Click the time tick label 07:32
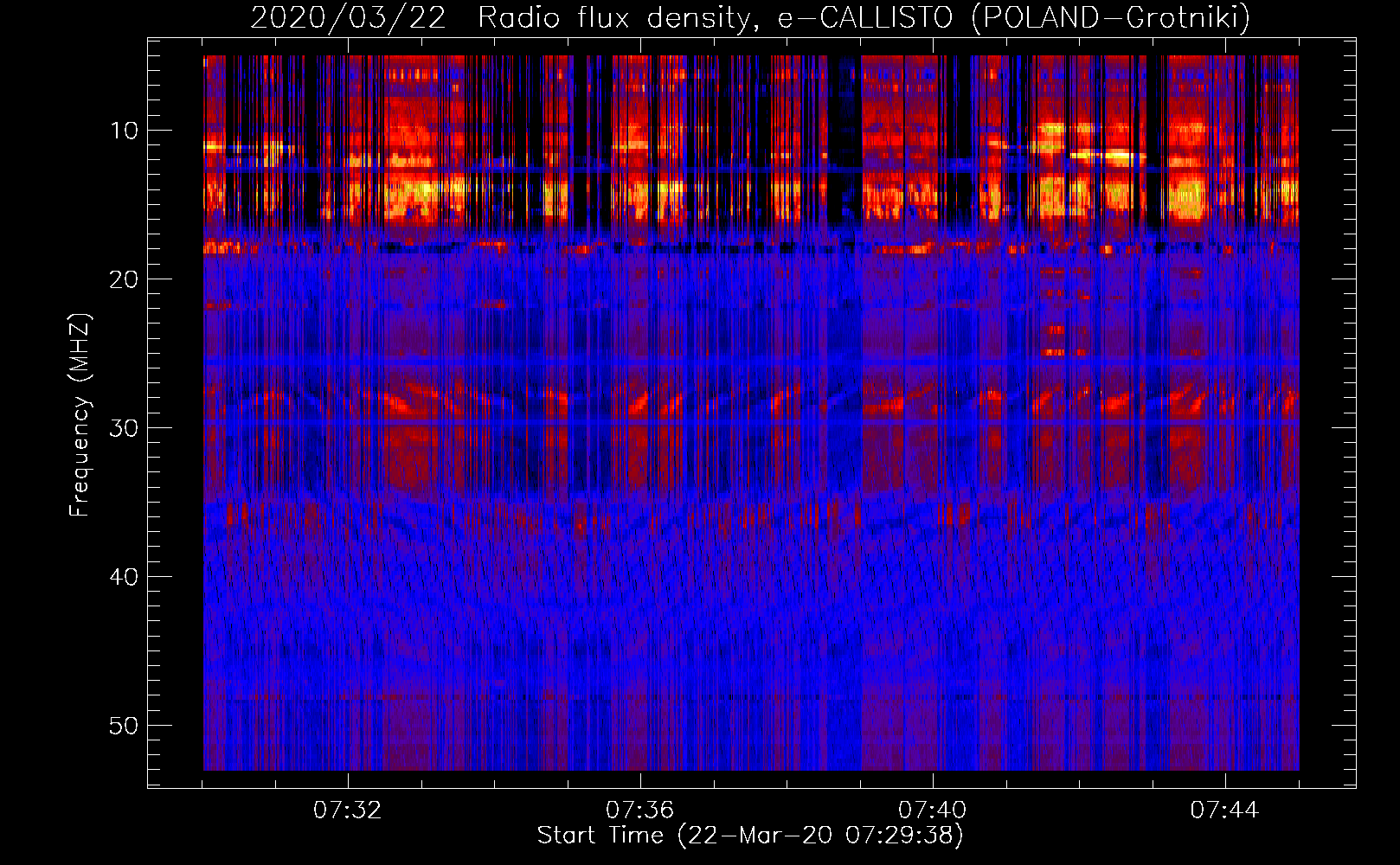1400x865 pixels. [x=347, y=811]
